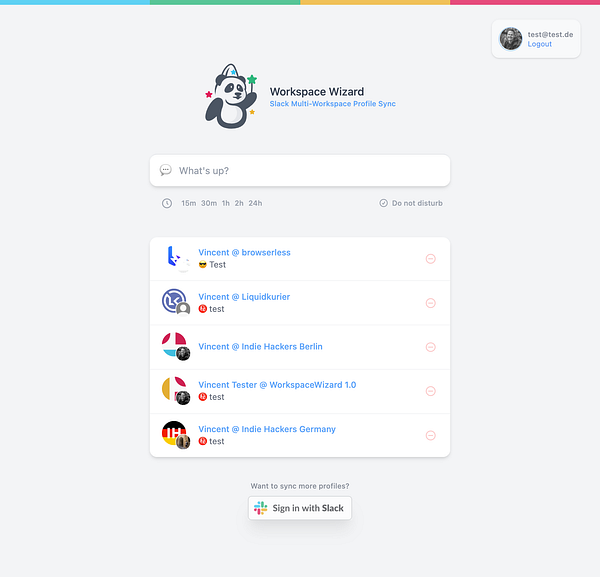
Task: Choose the 30m status duration
Action: [x=209, y=203]
